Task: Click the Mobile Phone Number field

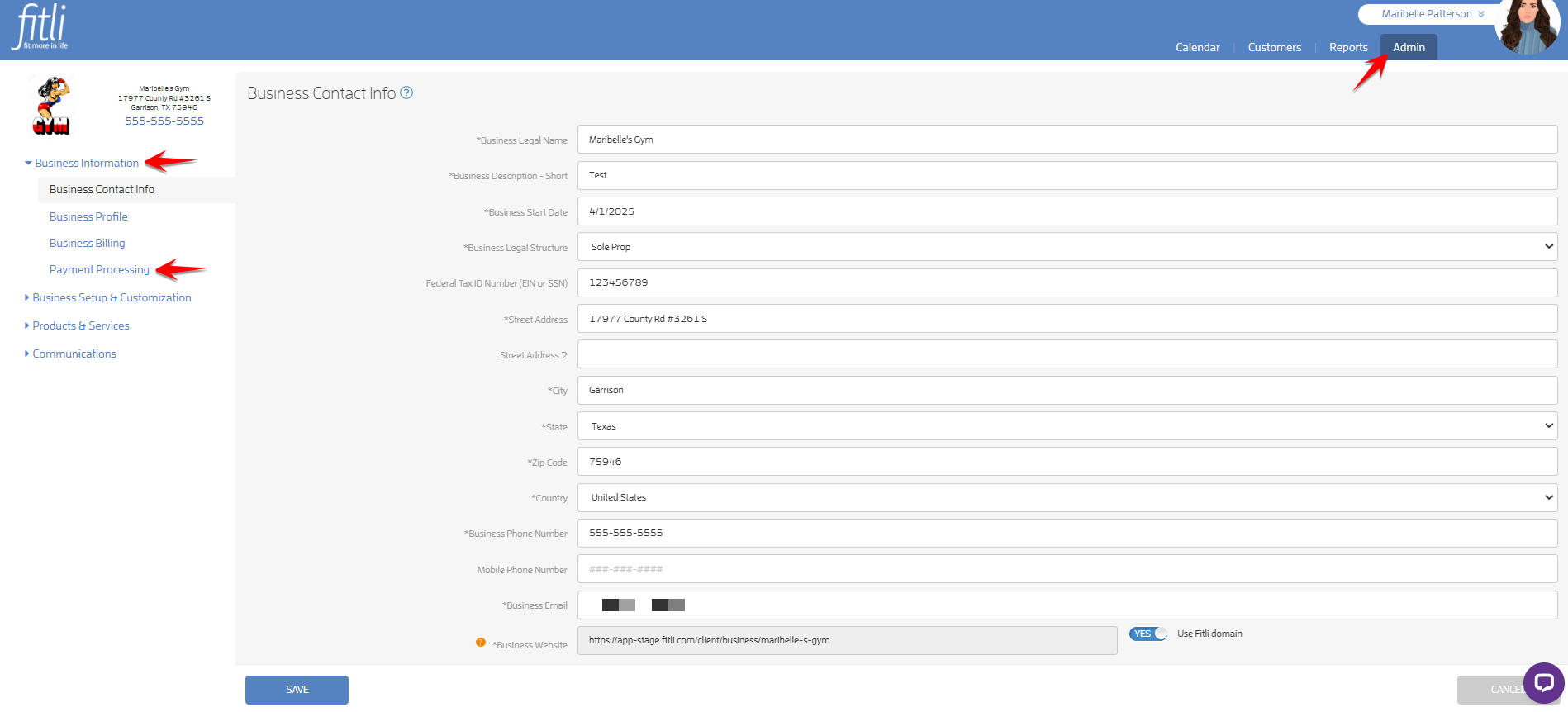Action: (x=1067, y=569)
